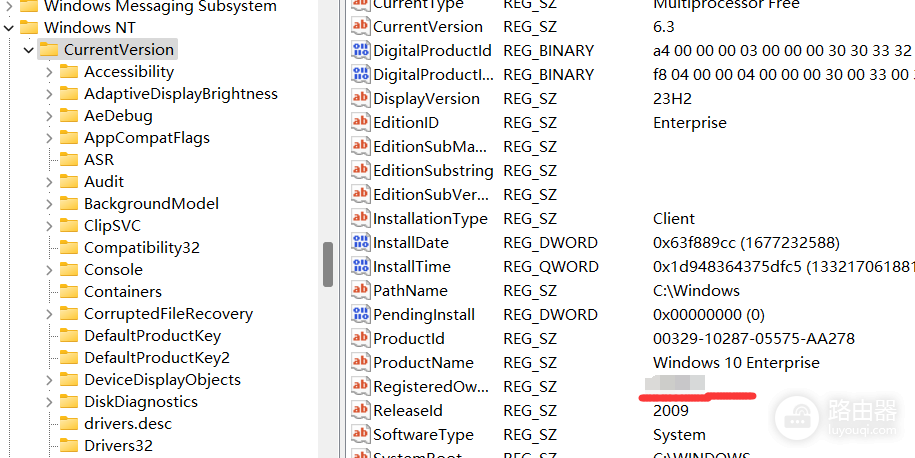Click REG_QWORD type of InstallTime
This screenshot has height=458, width=915.
point(551,267)
